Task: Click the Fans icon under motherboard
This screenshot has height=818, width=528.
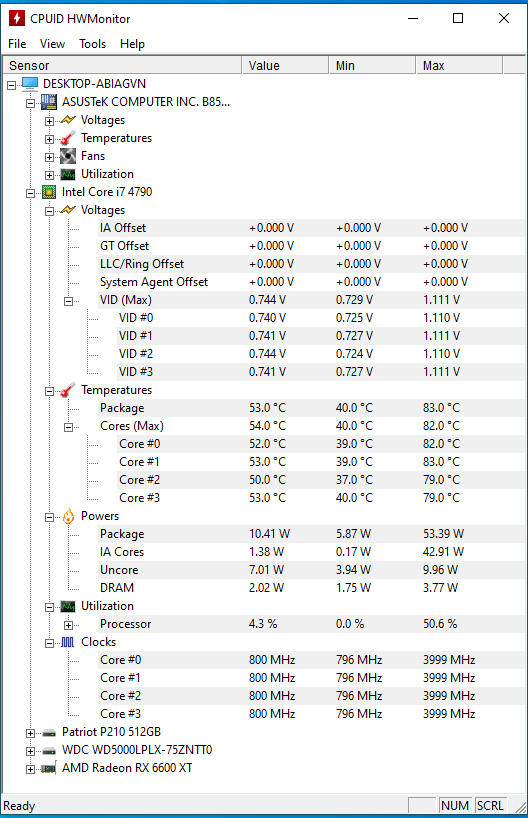Action: pyautogui.click(x=68, y=156)
